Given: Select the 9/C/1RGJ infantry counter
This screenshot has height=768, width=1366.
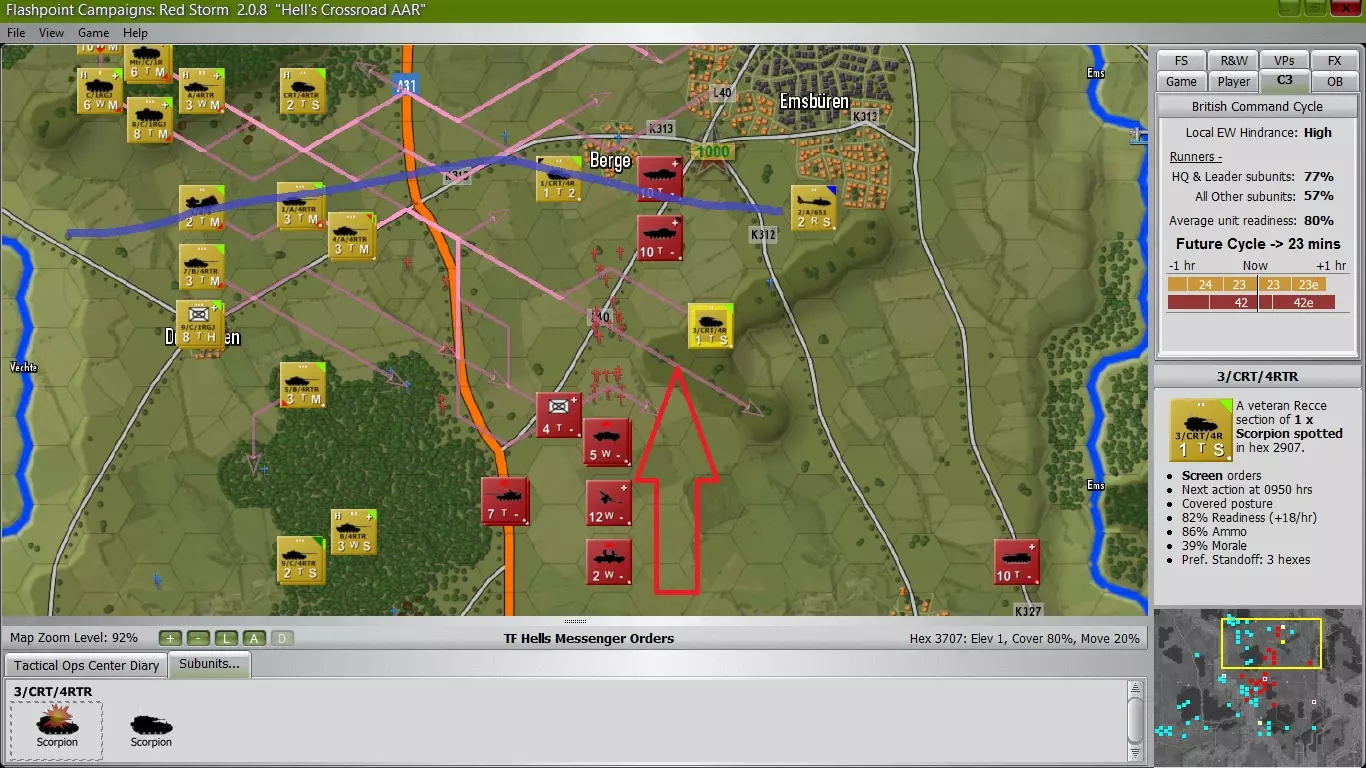Looking at the screenshot, I should coord(199,323).
